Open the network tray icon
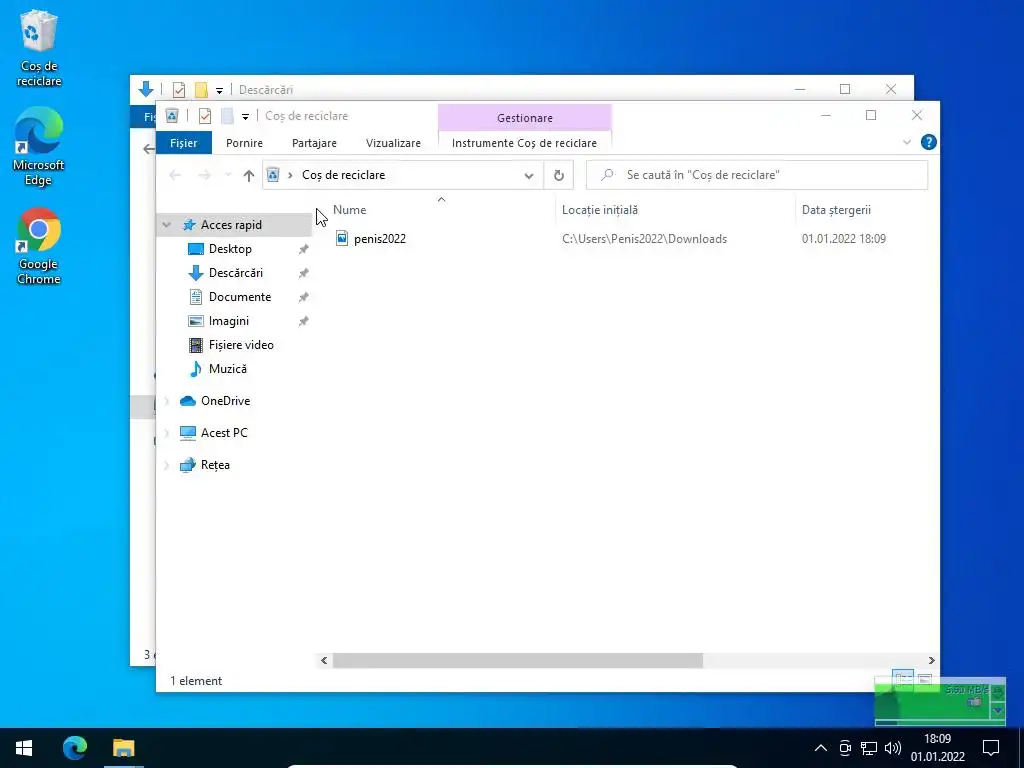Screen dimensions: 1024x768 click(869, 748)
